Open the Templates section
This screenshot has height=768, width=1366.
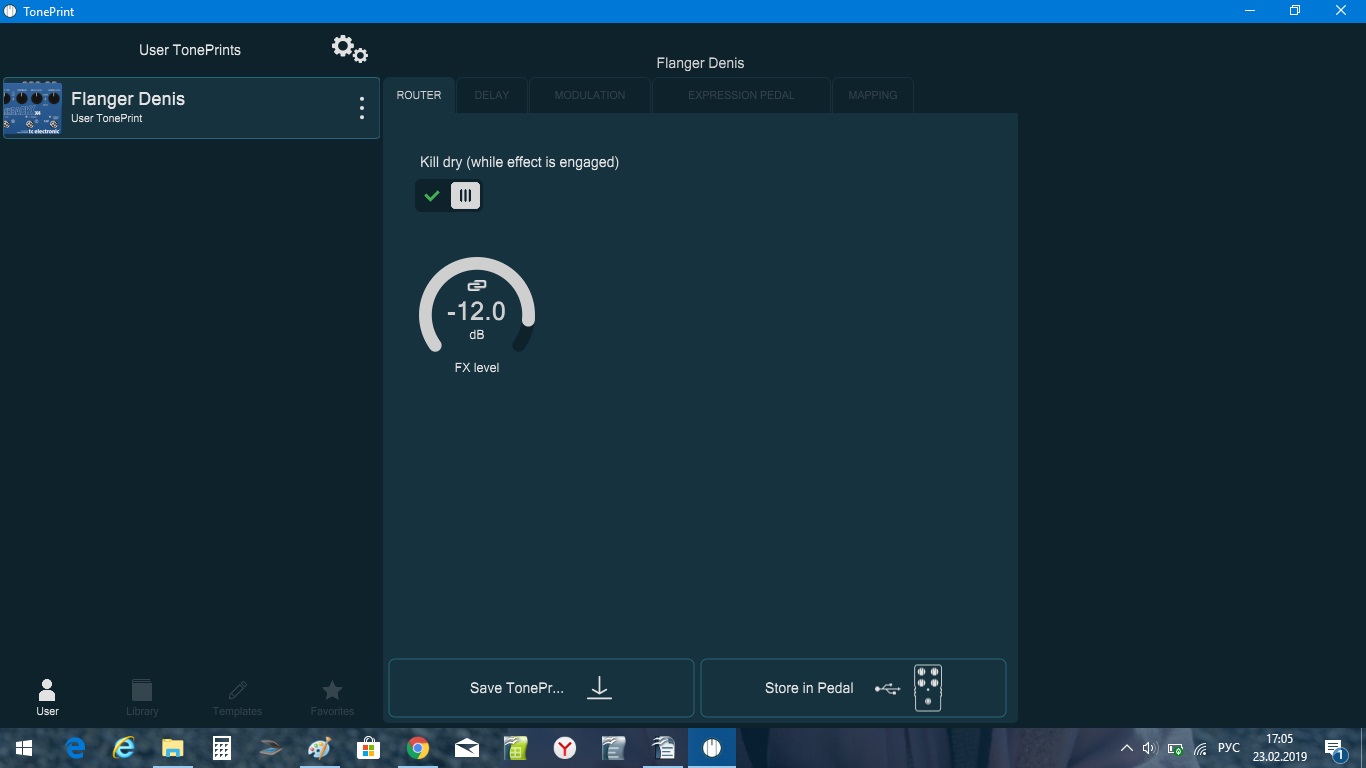click(237, 698)
